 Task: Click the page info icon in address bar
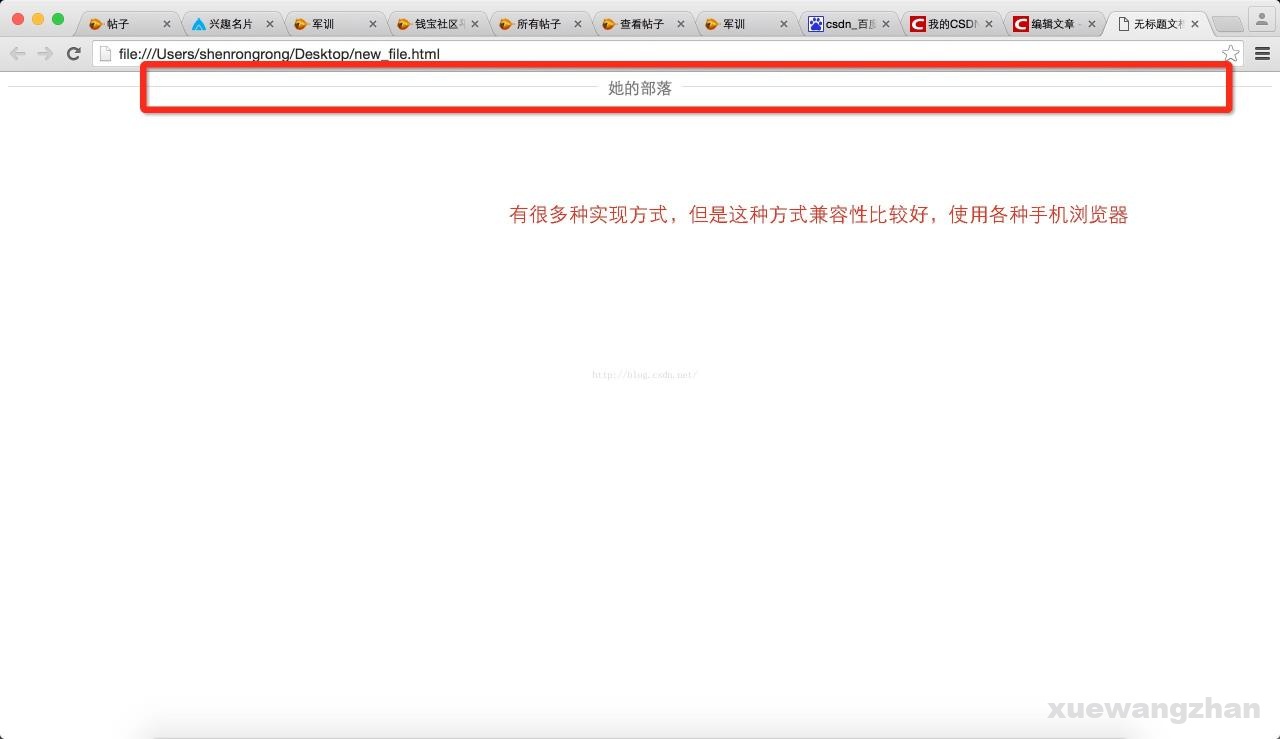coord(105,53)
